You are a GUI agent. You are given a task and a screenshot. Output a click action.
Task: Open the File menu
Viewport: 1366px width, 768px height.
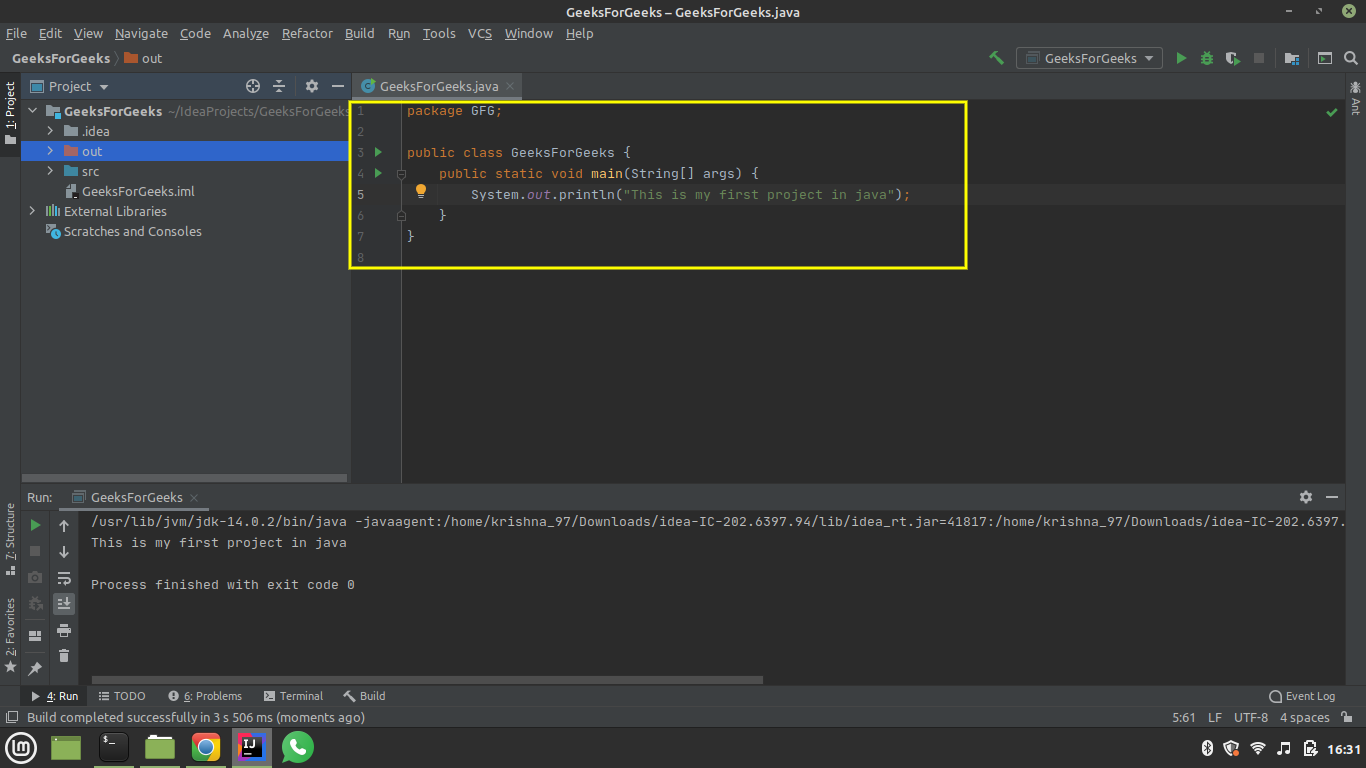click(16, 33)
